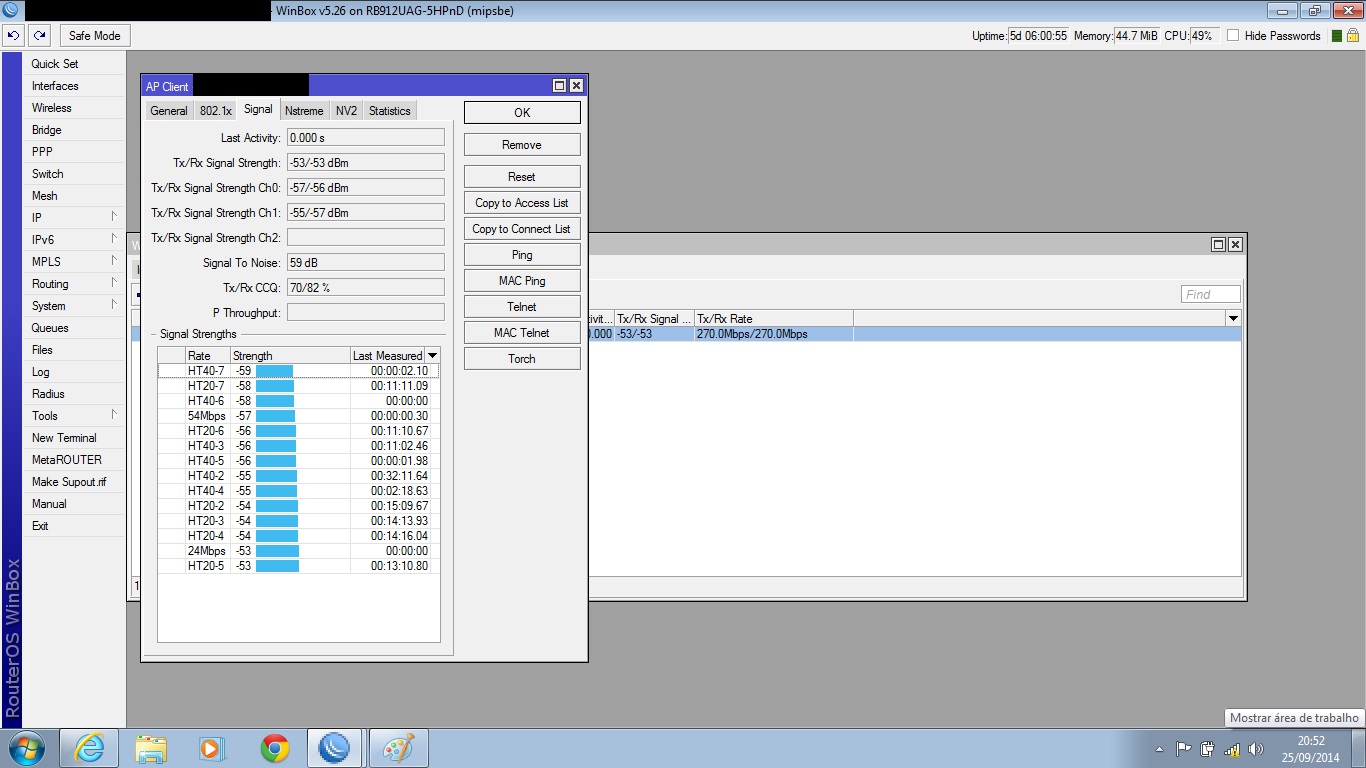The width and height of the screenshot is (1366, 768).
Task: Click the Signal To Noise field
Action: tap(366, 262)
